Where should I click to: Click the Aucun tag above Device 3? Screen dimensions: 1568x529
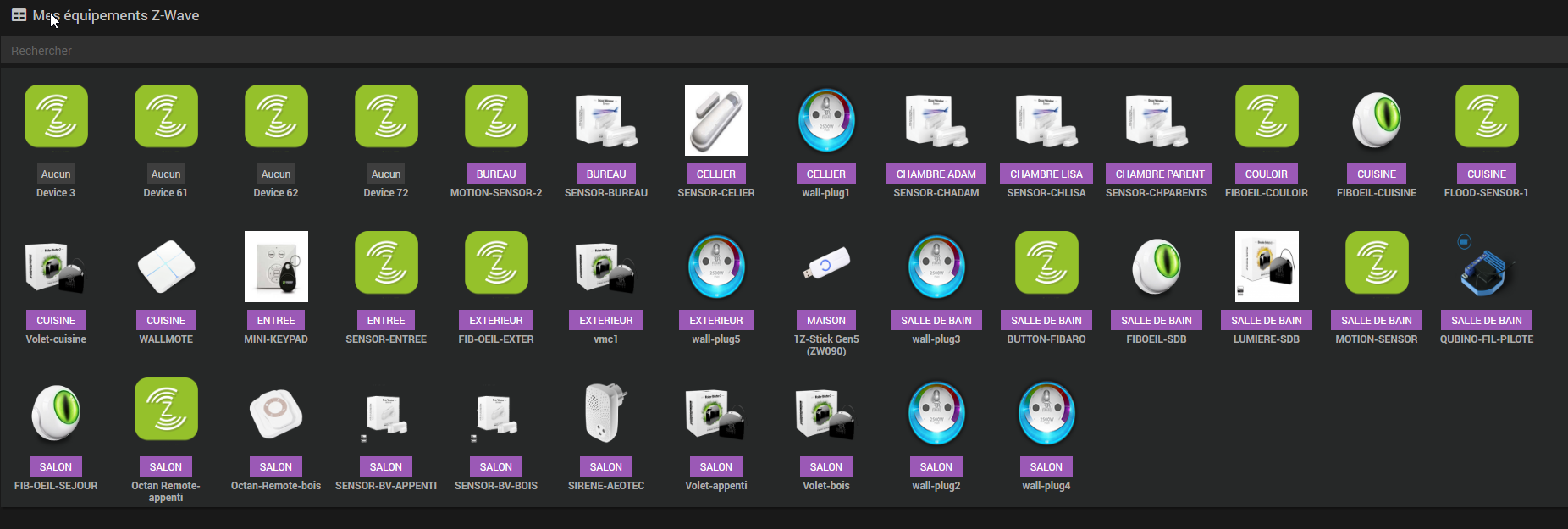pos(56,174)
